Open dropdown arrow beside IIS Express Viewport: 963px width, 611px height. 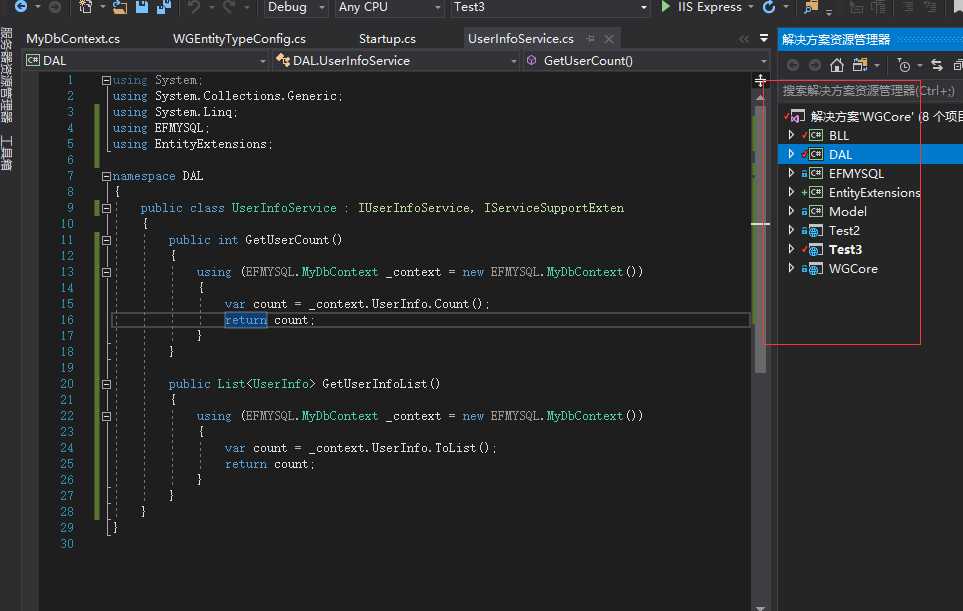pos(751,7)
